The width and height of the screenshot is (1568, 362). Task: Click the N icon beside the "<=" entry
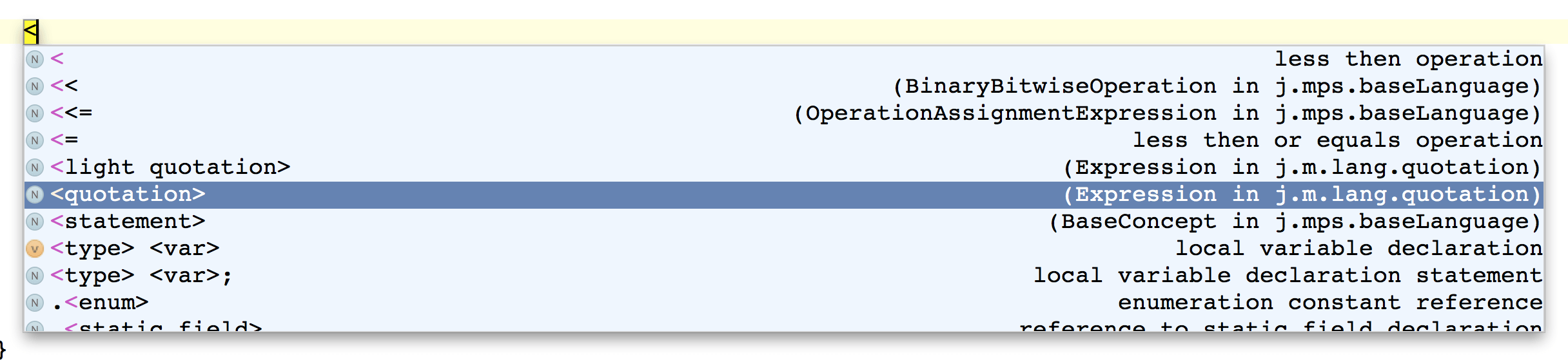coord(35,140)
